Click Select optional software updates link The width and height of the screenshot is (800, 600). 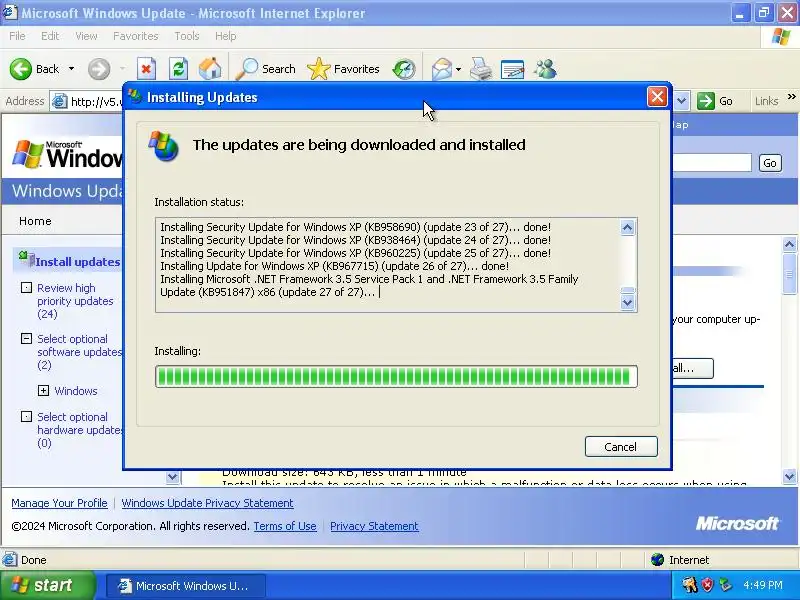80,352
